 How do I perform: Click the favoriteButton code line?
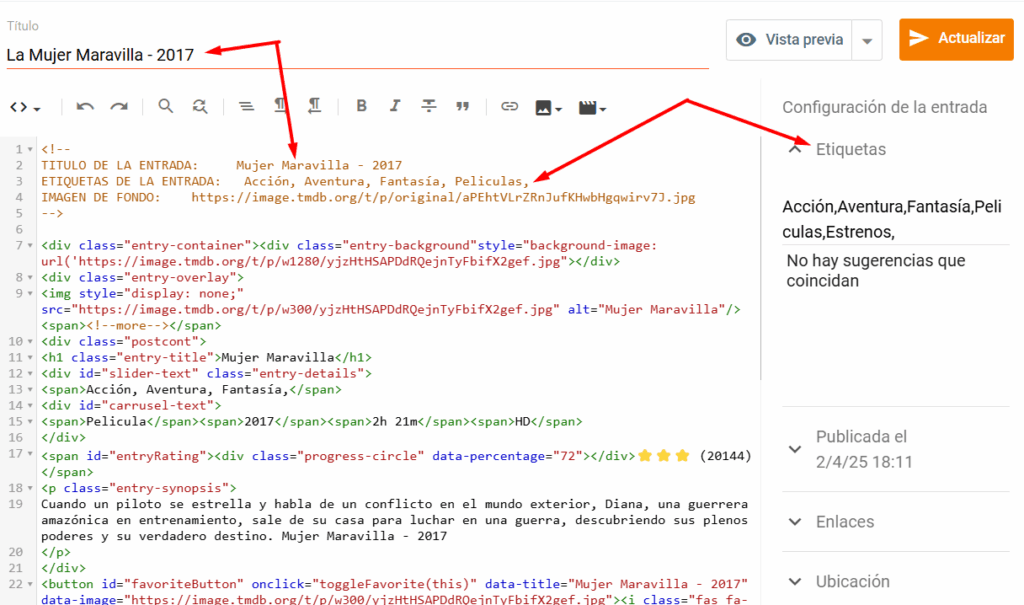coord(394,592)
